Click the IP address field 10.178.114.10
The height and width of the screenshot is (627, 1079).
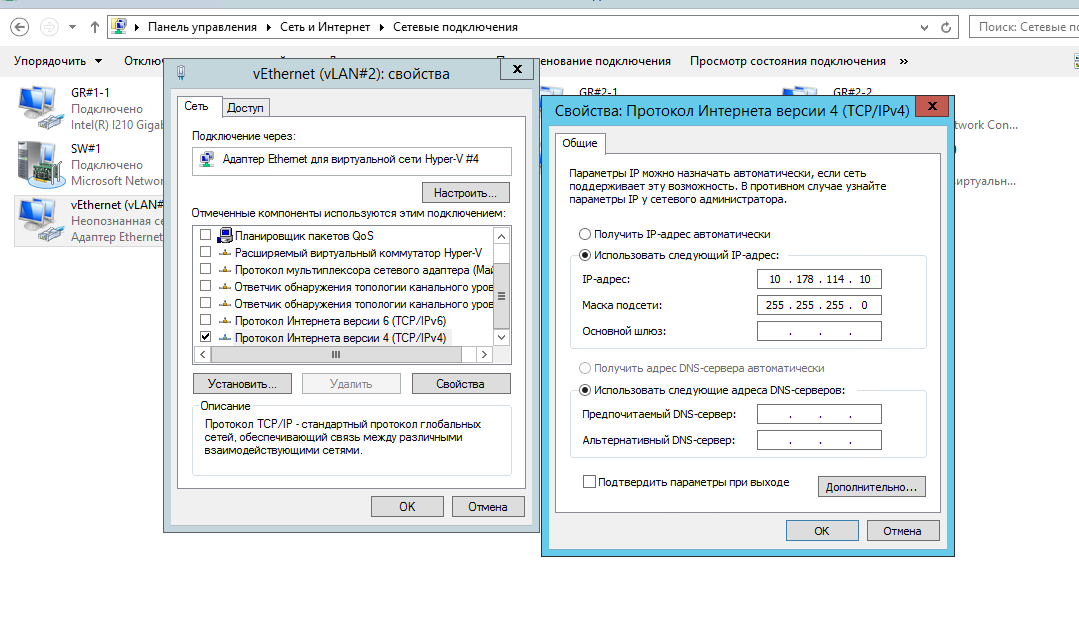[819, 279]
